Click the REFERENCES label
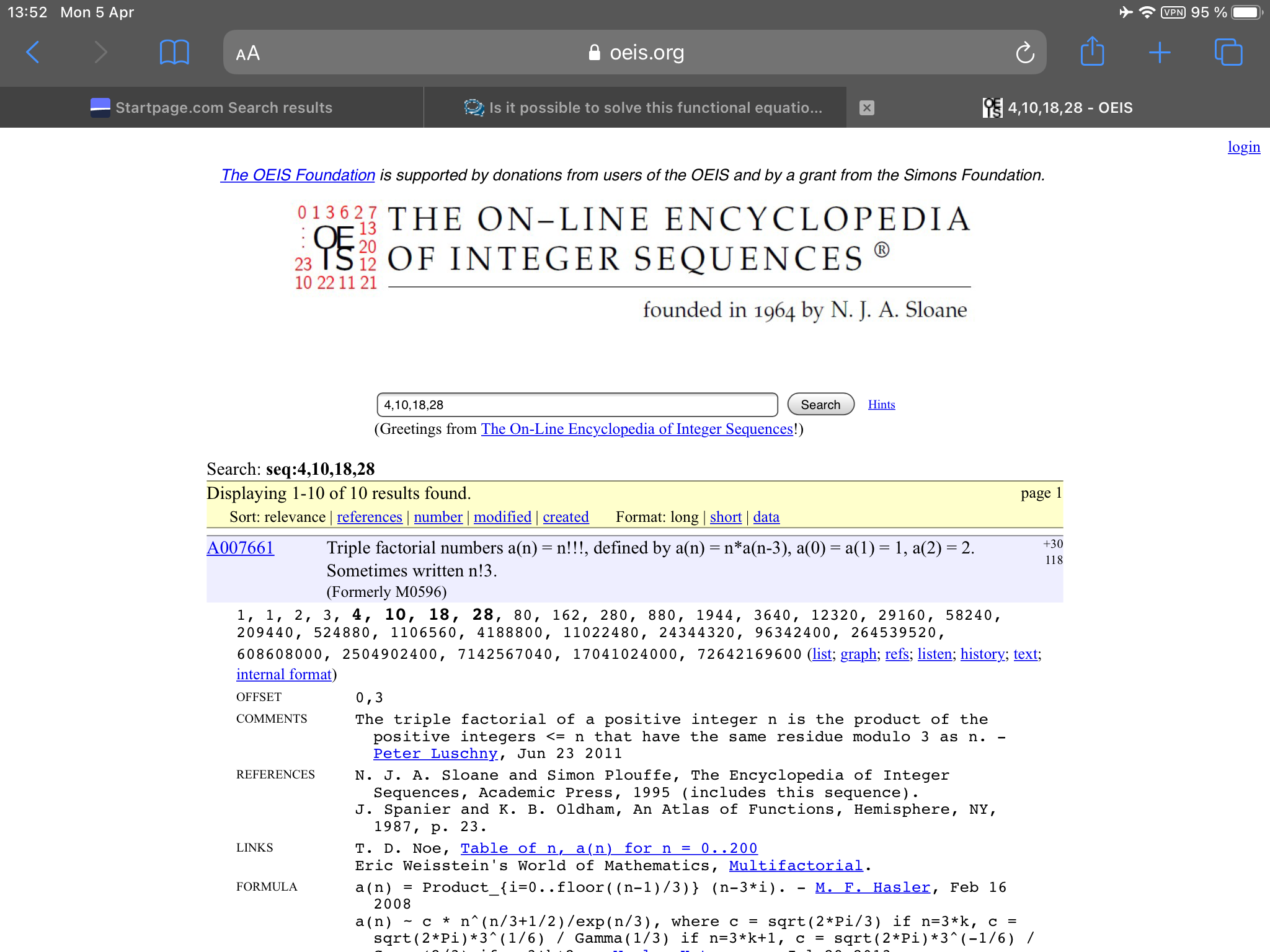Image resolution: width=1270 pixels, height=952 pixels. pyautogui.click(x=275, y=775)
